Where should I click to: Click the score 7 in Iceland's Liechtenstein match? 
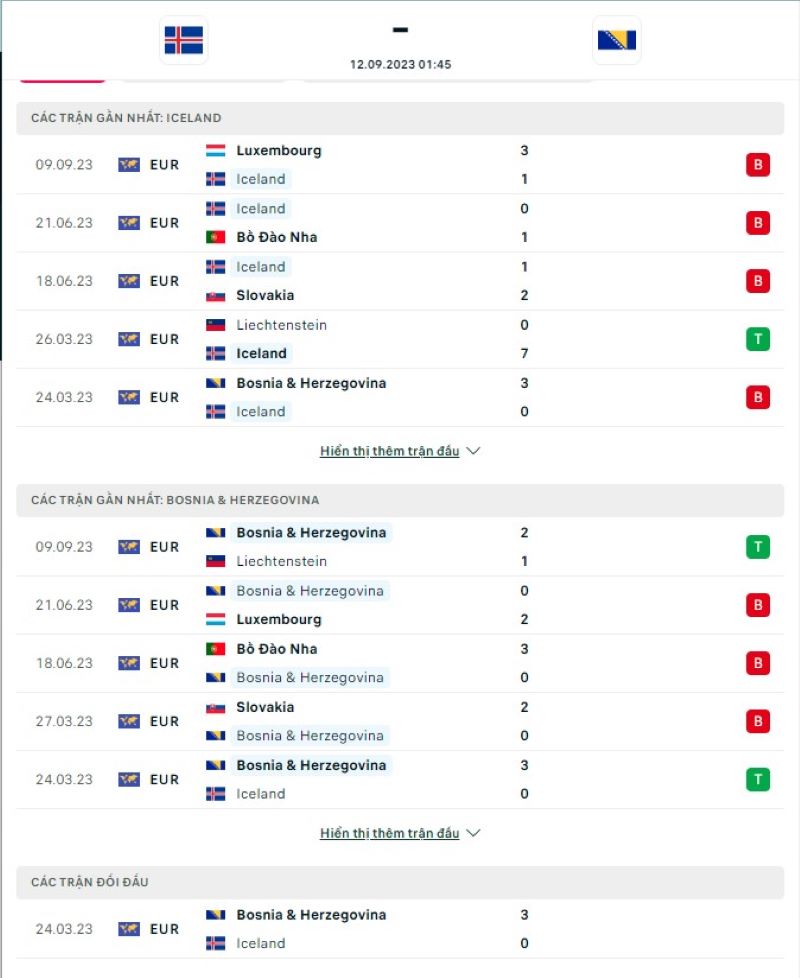point(524,353)
